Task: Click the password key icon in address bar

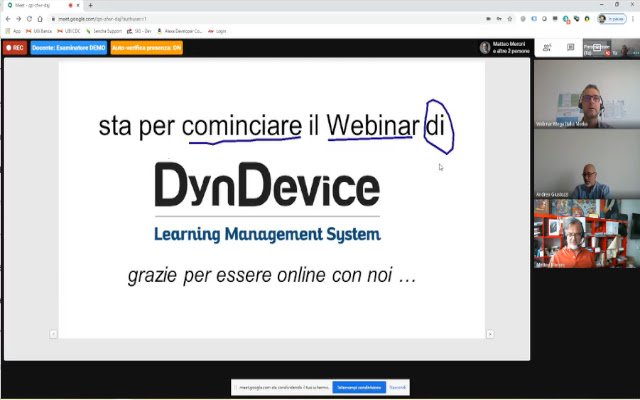Action: (x=499, y=19)
